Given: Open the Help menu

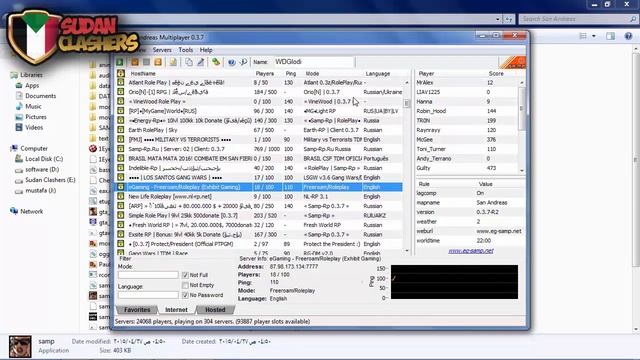Looking at the screenshot, I should tap(206, 50).
